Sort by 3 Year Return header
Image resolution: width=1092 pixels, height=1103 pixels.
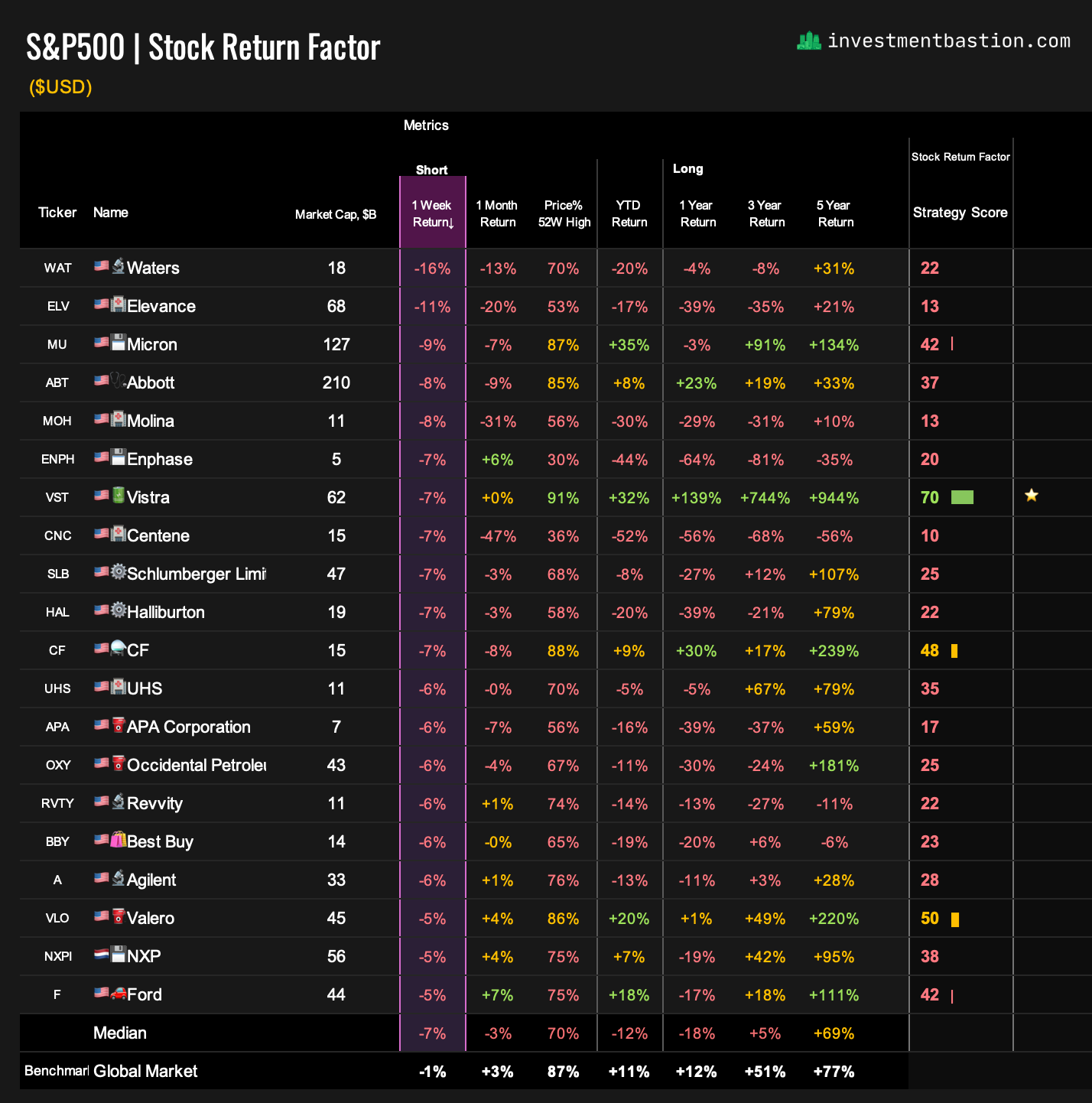(x=766, y=213)
